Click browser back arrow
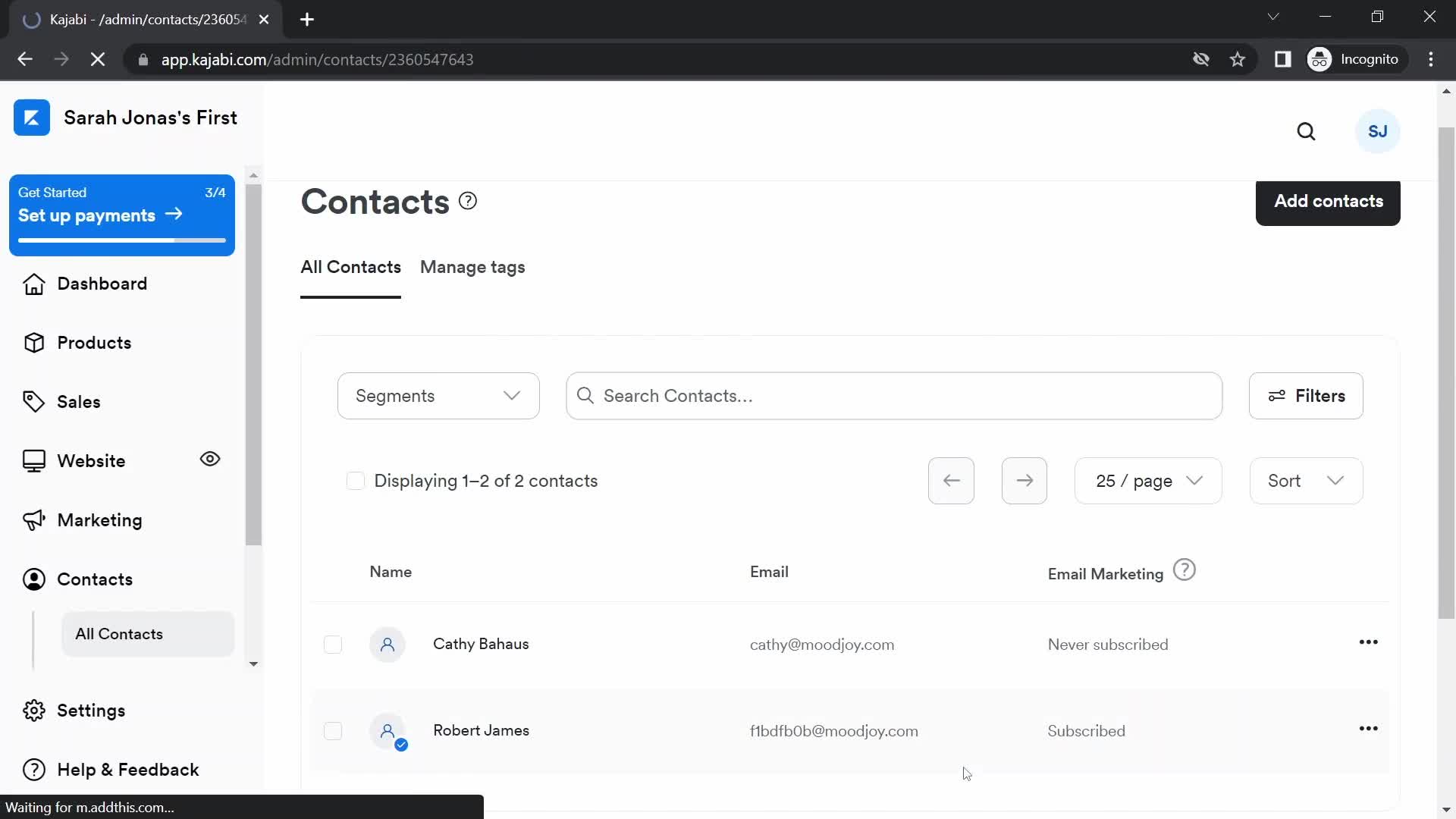The image size is (1456, 819). (25, 59)
